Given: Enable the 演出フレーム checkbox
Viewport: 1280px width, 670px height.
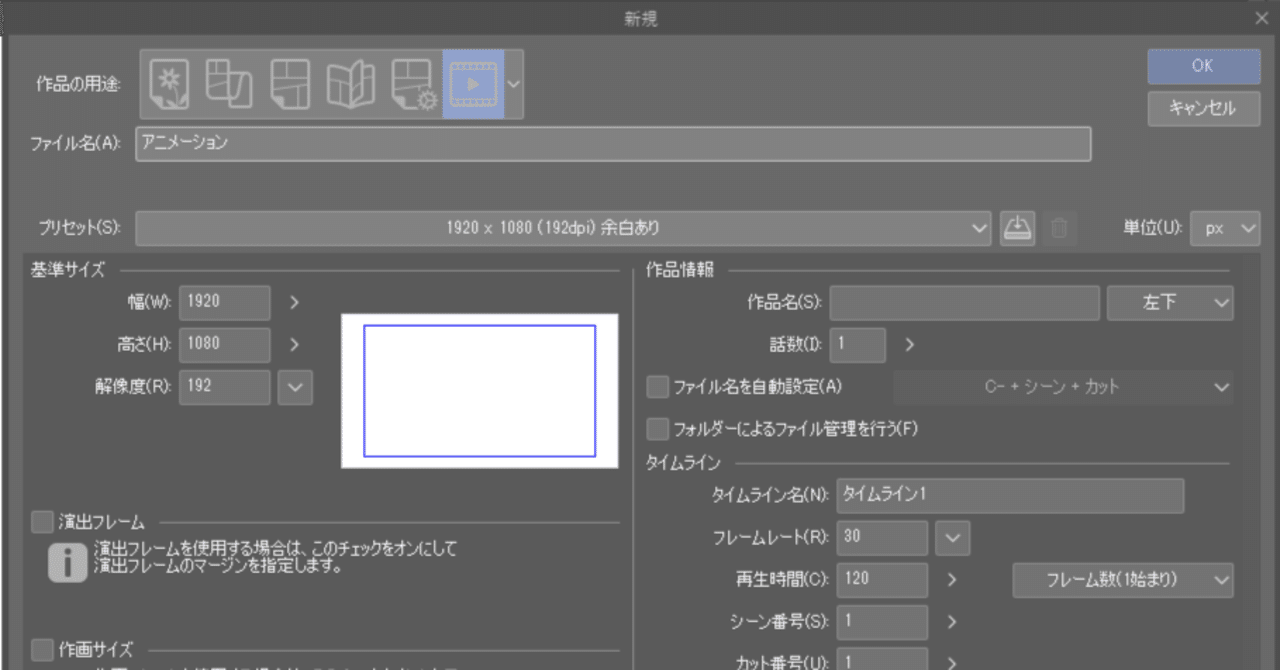Looking at the screenshot, I should [x=40, y=521].
